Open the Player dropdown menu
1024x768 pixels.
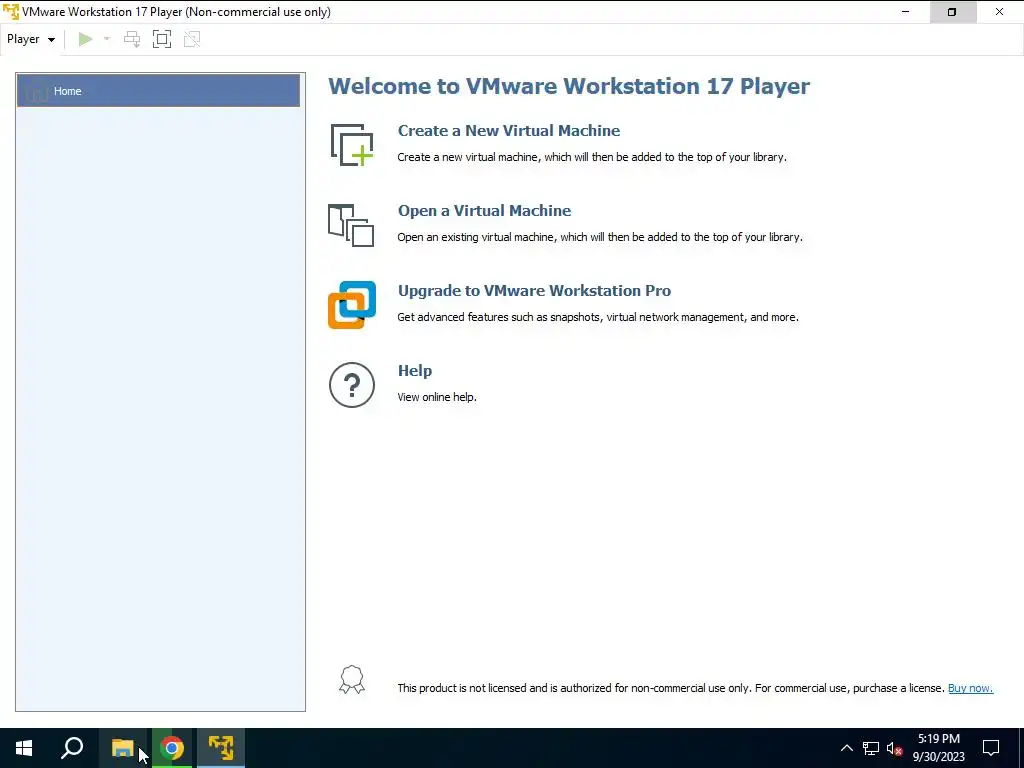click(x=31, y=39)
